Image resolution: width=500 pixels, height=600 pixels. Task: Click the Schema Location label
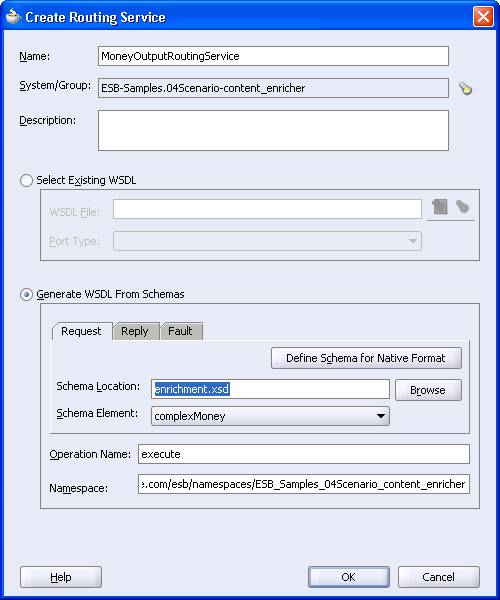pos(98,386)
